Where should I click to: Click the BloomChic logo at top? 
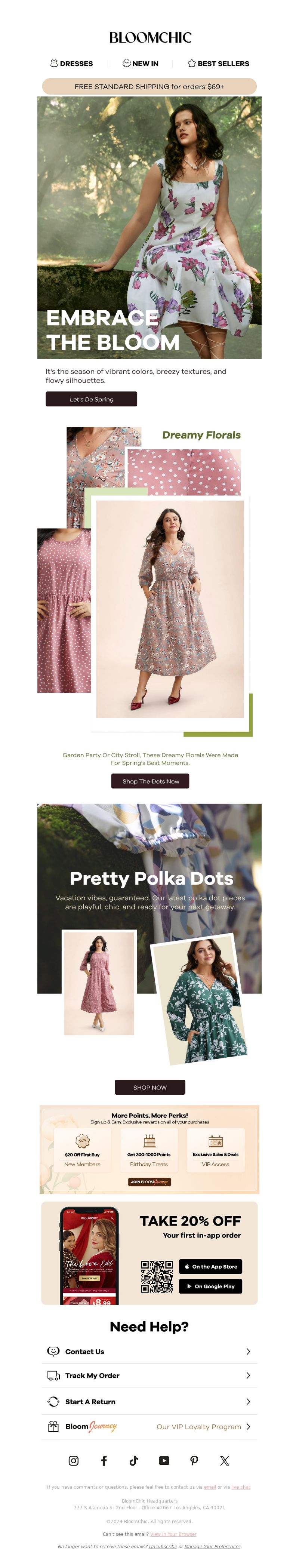150,38
